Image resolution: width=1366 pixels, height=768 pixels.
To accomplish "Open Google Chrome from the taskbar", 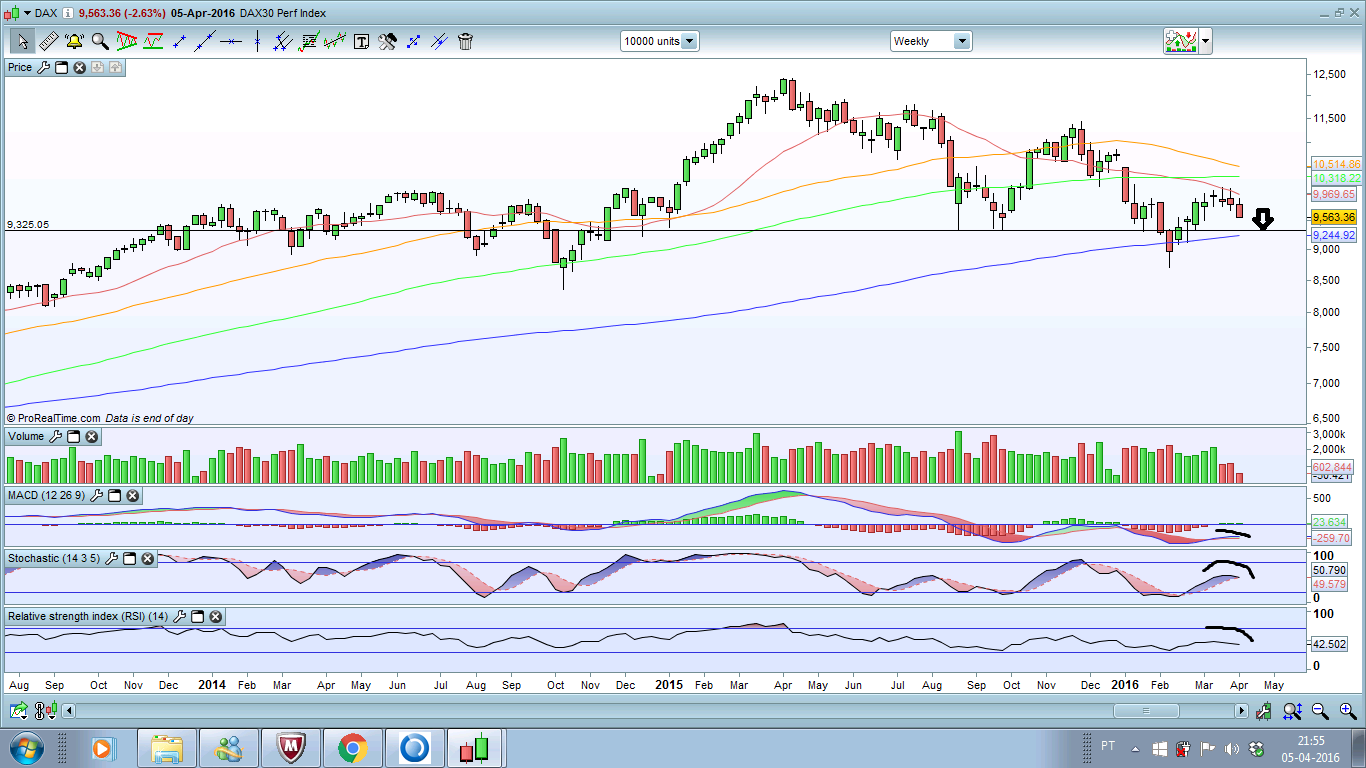I will 352,748.
